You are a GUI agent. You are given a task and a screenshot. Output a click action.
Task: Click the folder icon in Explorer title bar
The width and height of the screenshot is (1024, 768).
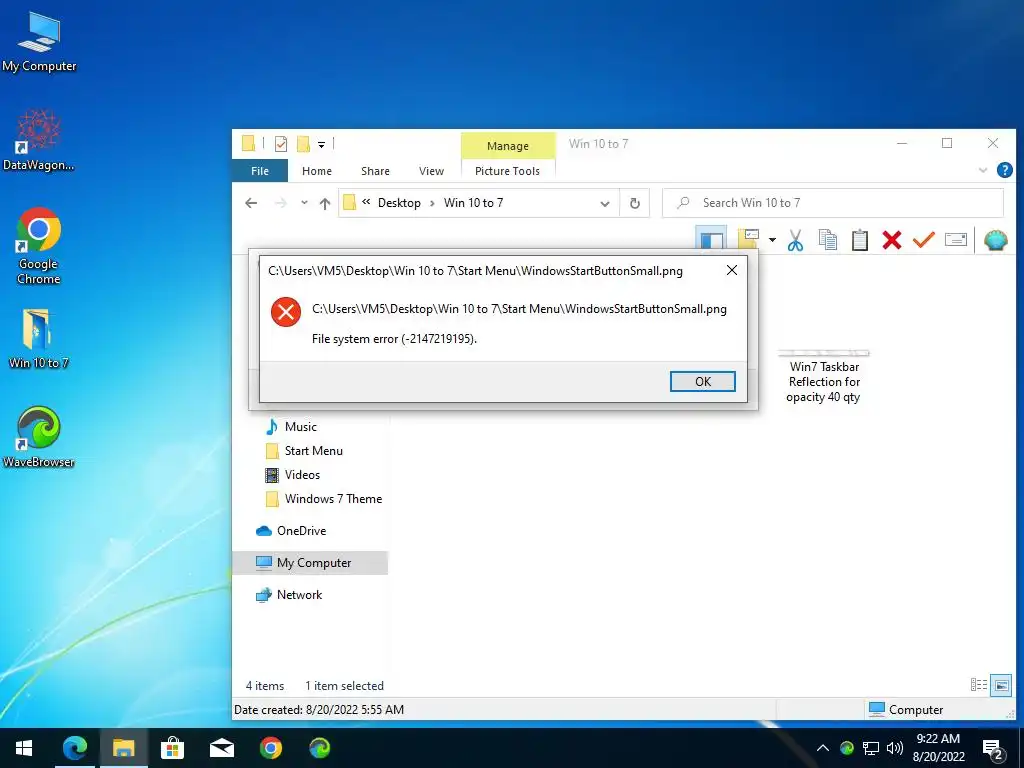click(248, 144)
